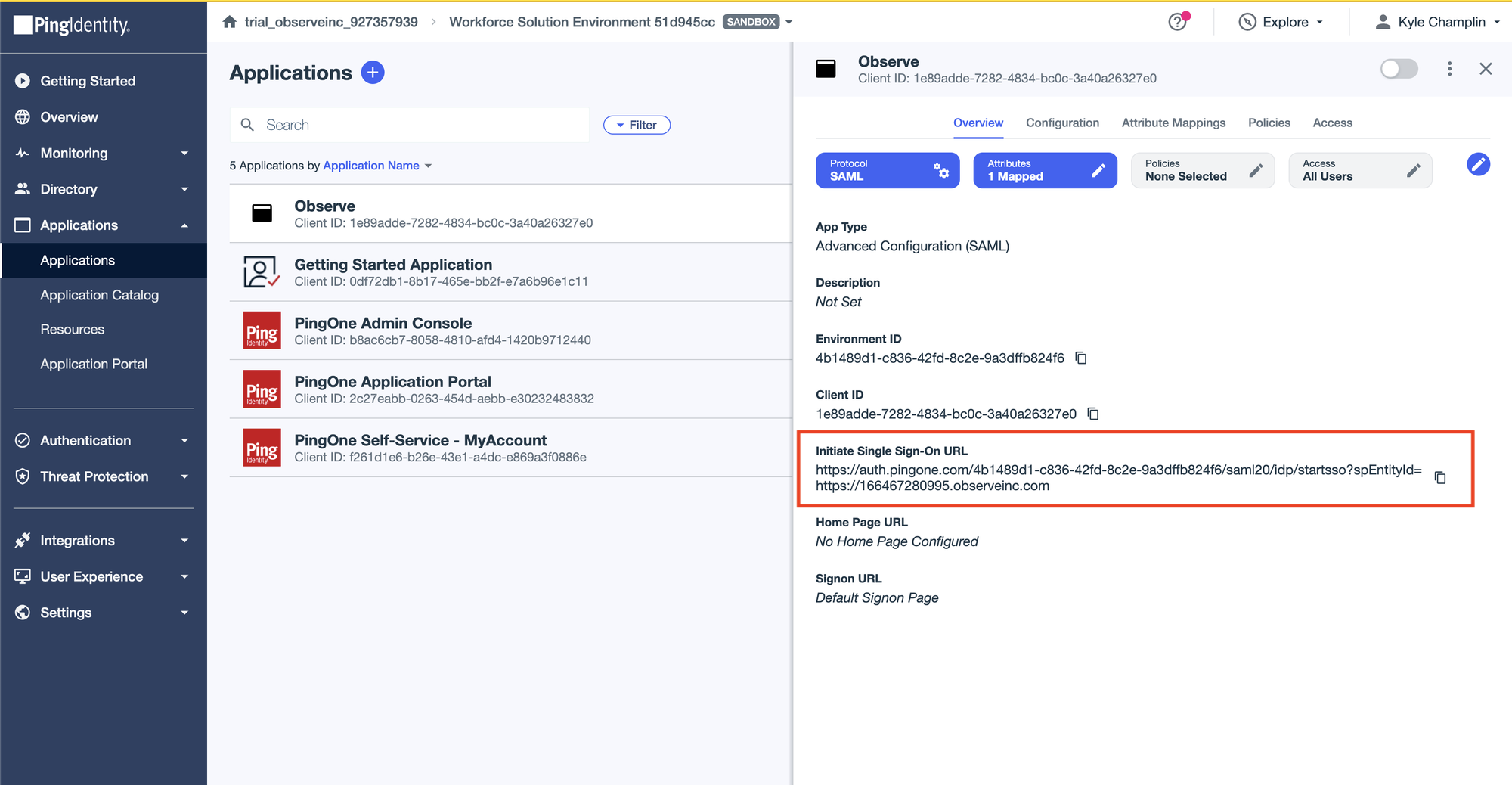Click the Policies None Selected card
This screenshot has width=1512, height=785.
click(1202, 170)
